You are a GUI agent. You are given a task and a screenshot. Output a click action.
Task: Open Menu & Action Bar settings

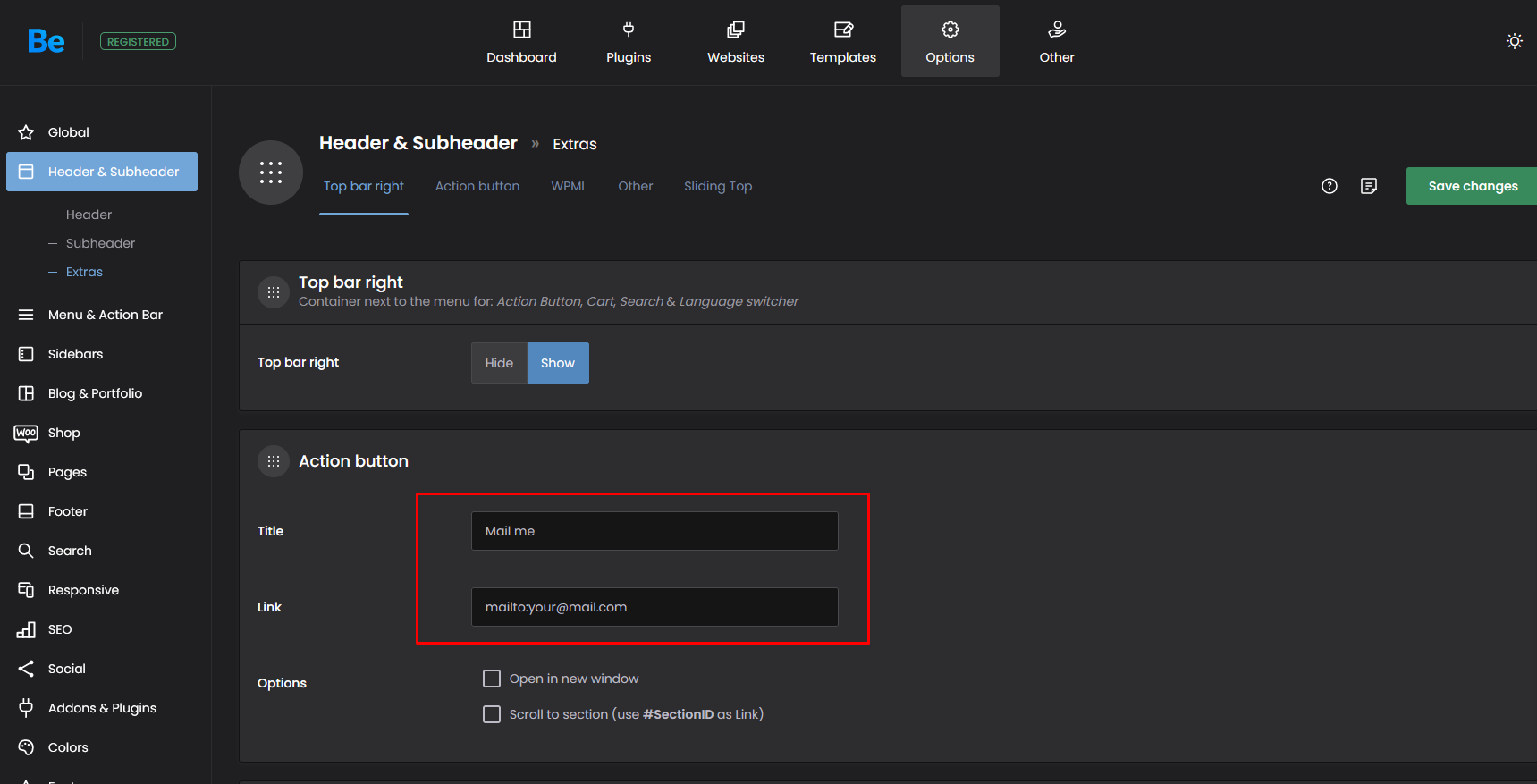click(102, 315)
